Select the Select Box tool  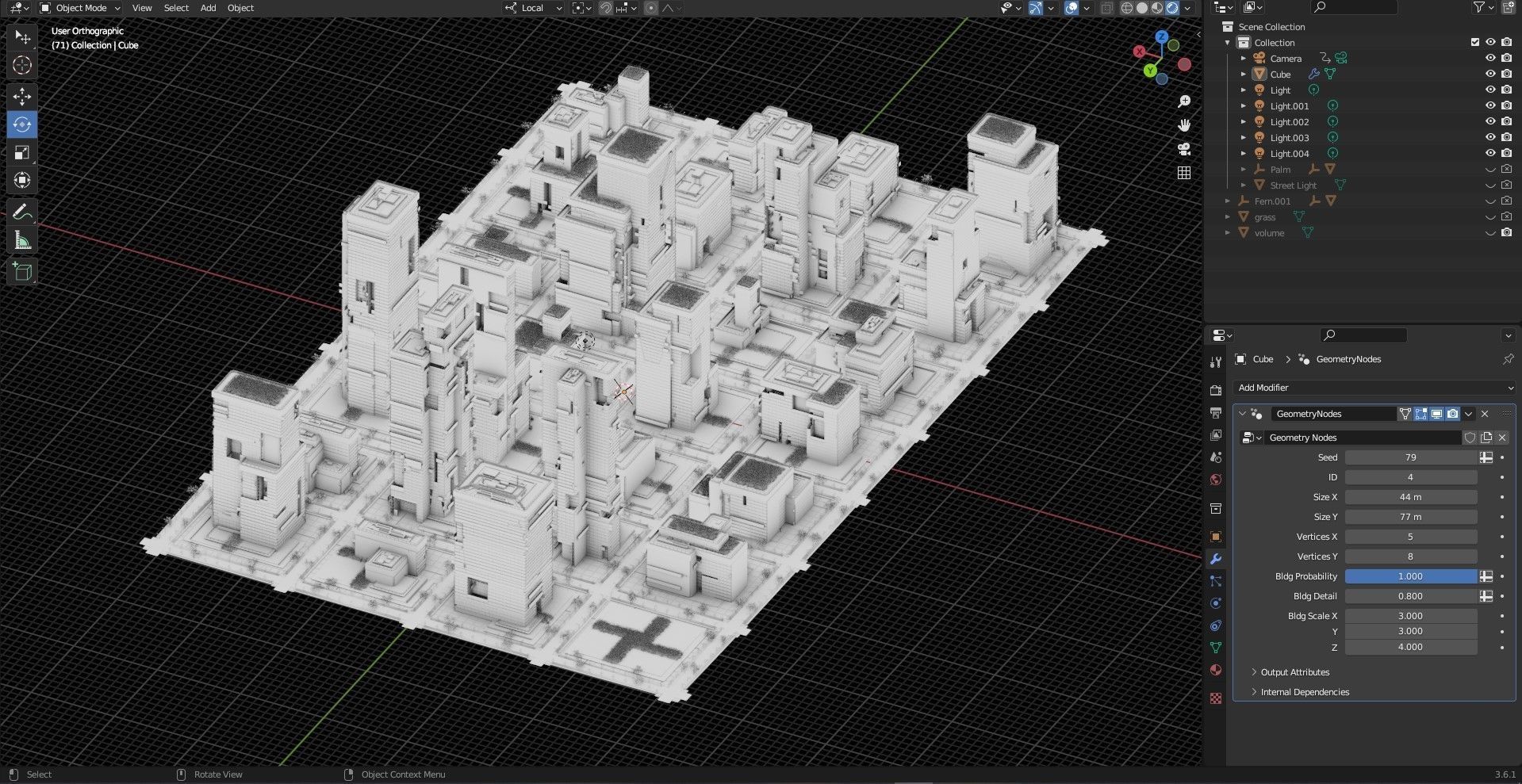coord(22,37)
